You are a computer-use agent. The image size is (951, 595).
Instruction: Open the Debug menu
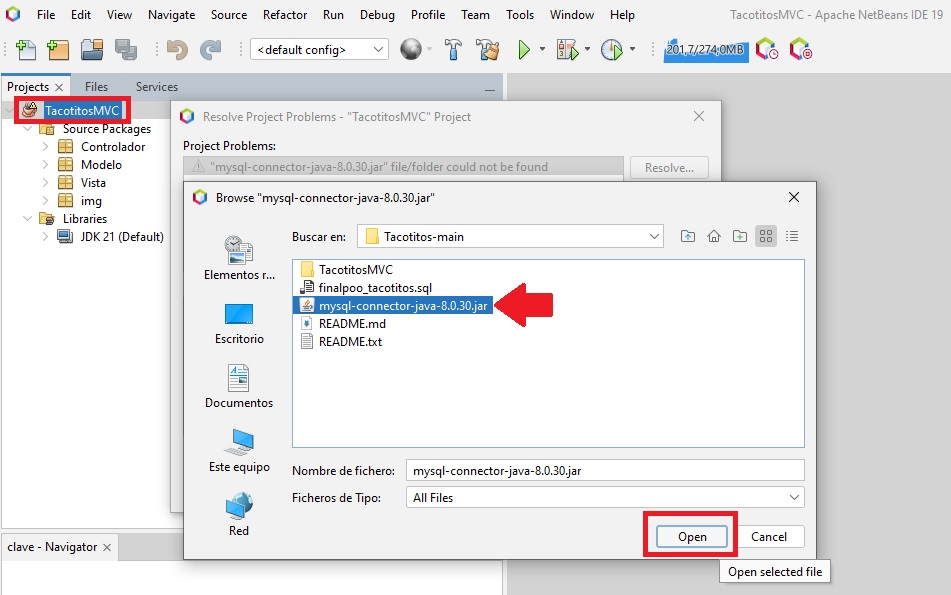click(377, 15)
